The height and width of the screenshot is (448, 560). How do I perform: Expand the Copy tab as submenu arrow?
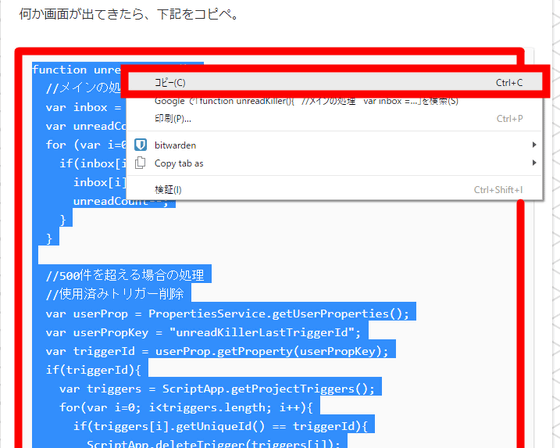[x=534, y=163]
